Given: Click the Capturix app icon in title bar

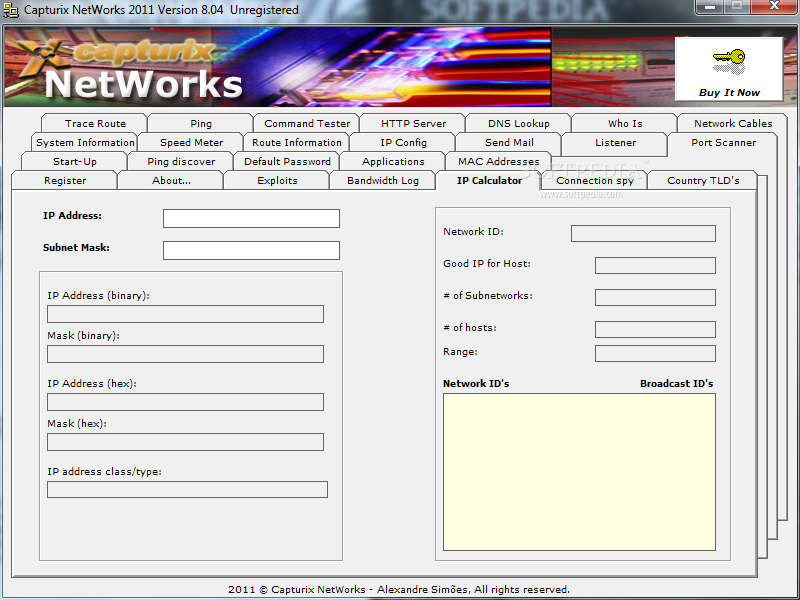Looking at the screenshot, I should click(11, 10).
